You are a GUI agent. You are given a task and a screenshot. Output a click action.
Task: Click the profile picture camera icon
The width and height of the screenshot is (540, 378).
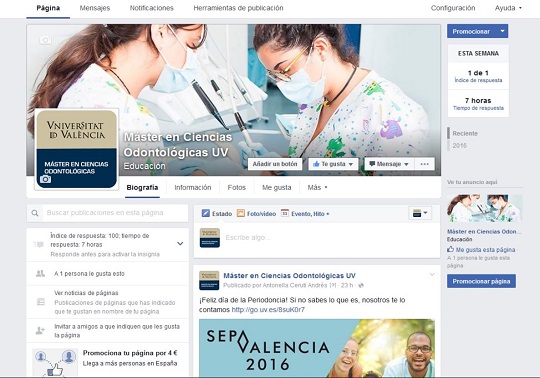pos(45,179)
